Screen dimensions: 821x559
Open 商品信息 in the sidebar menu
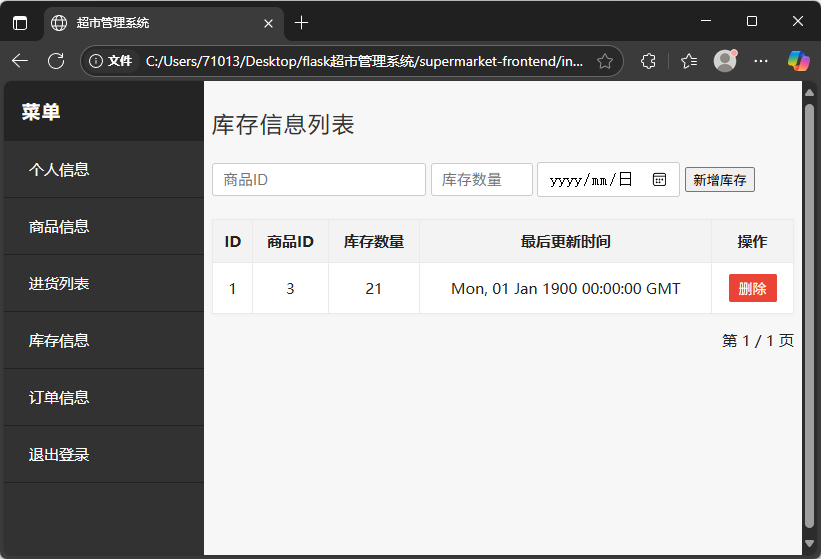click(104, 227)
